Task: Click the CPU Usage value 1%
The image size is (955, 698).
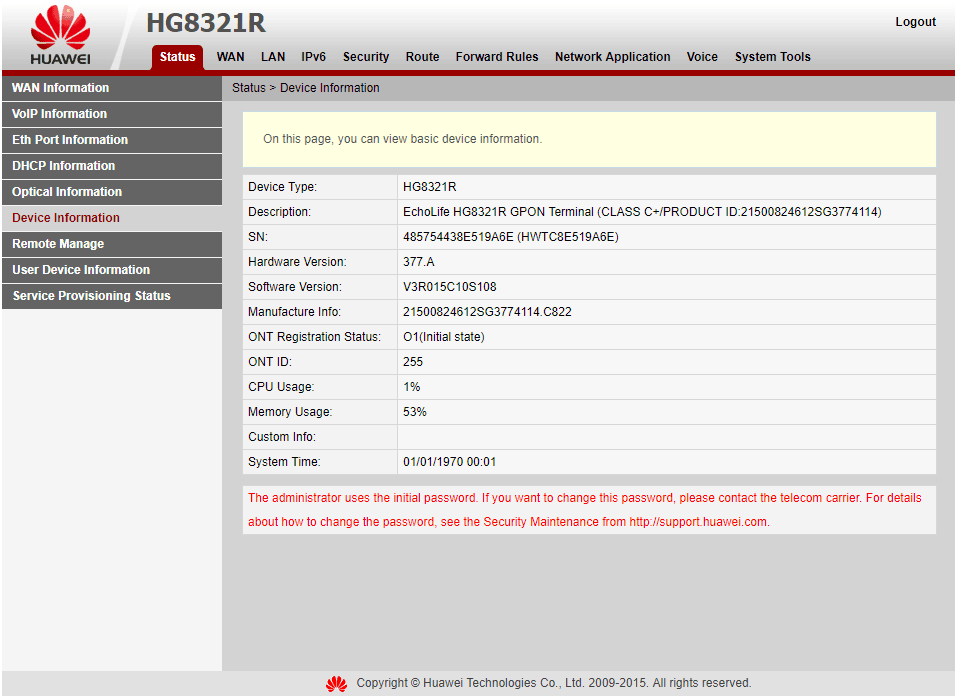Action: [412, 387]
